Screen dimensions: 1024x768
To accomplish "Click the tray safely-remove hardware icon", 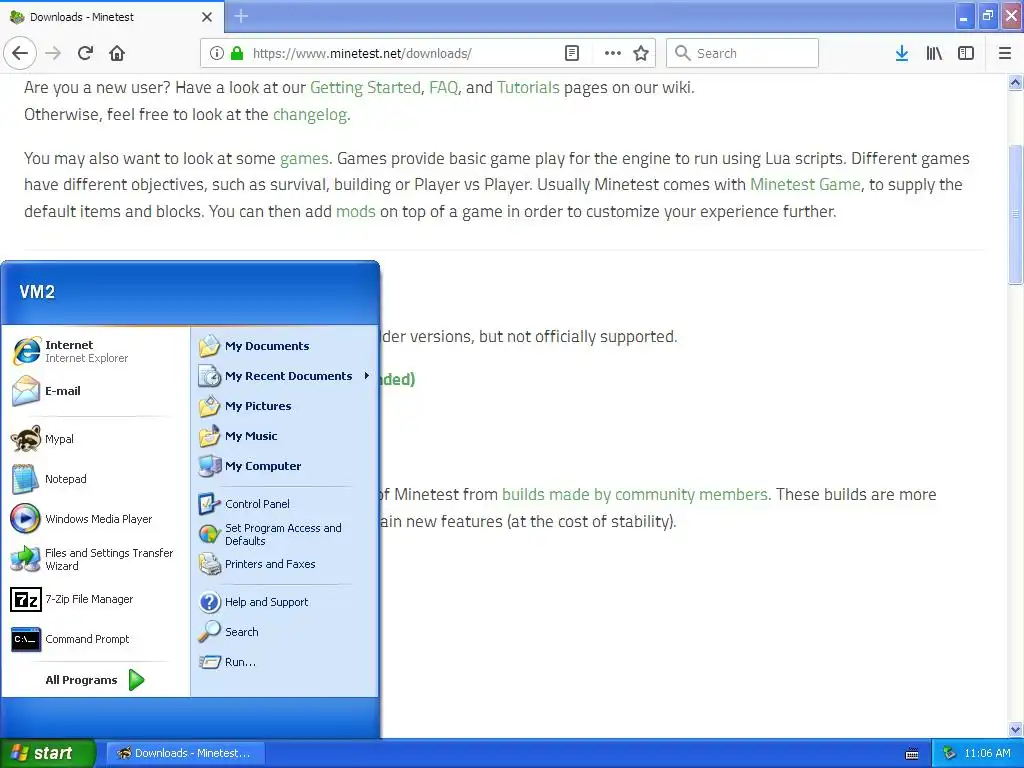I will (949, 753).
